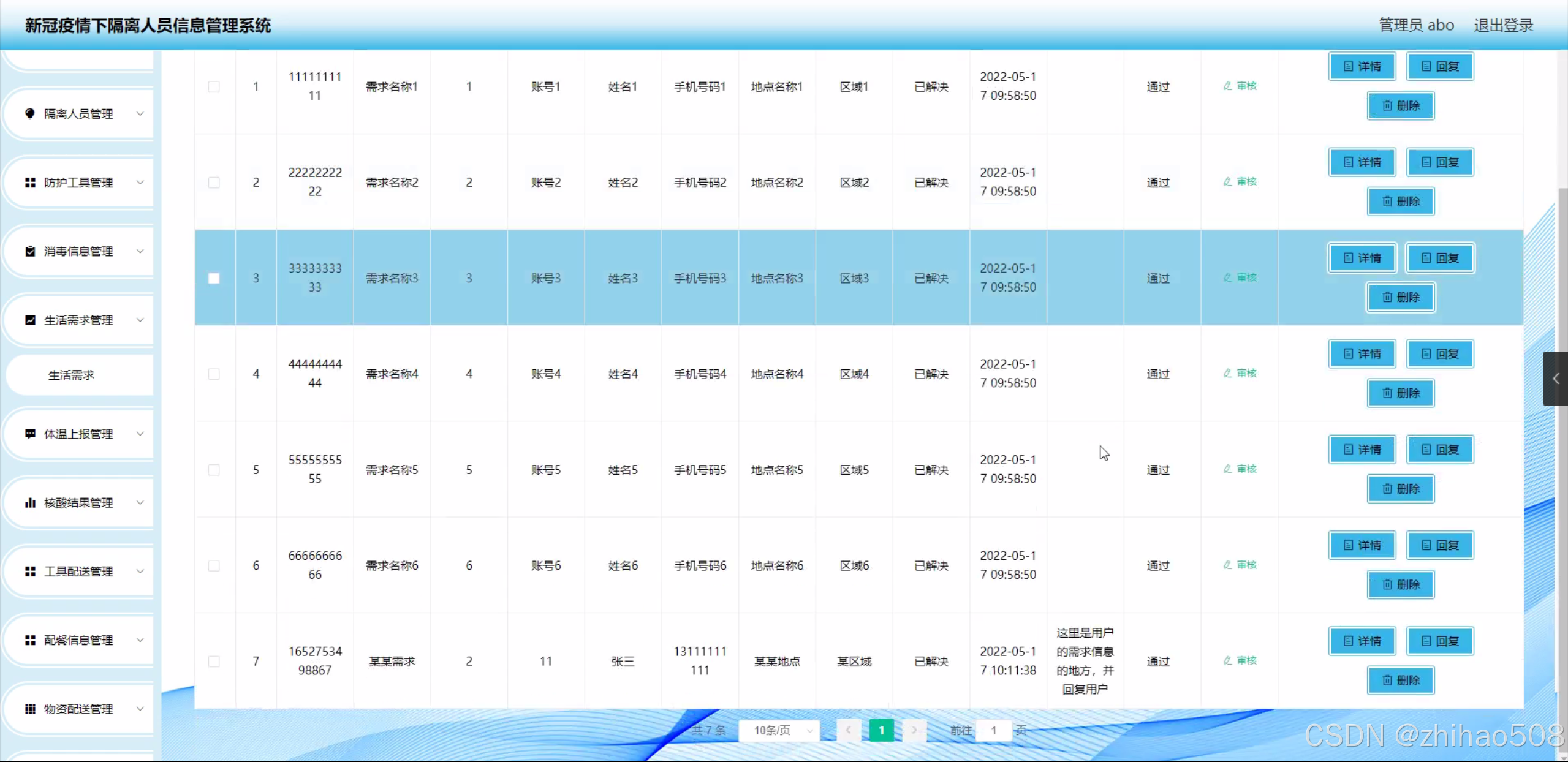Expand the 配餐信息管理 menu chevron
The height and width of the screenshot is (762, 1568).
(140, 640)
